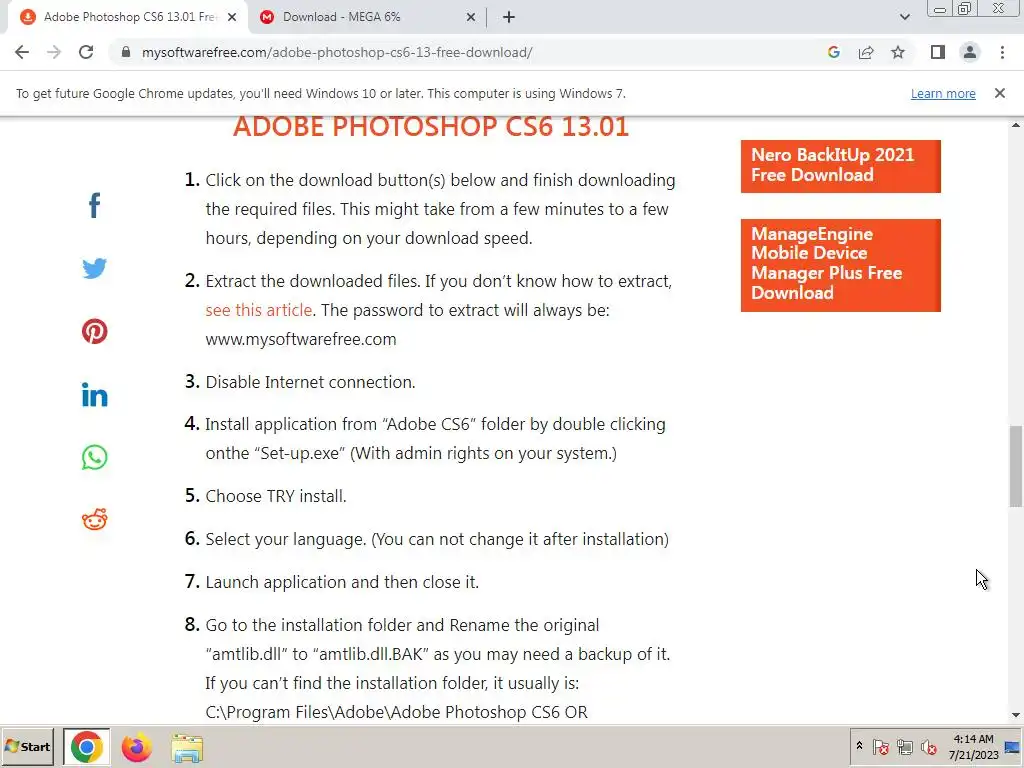The image size is (1024, 768).
Task: Open the Windows Start menu
Action: (x=27, y=746)
